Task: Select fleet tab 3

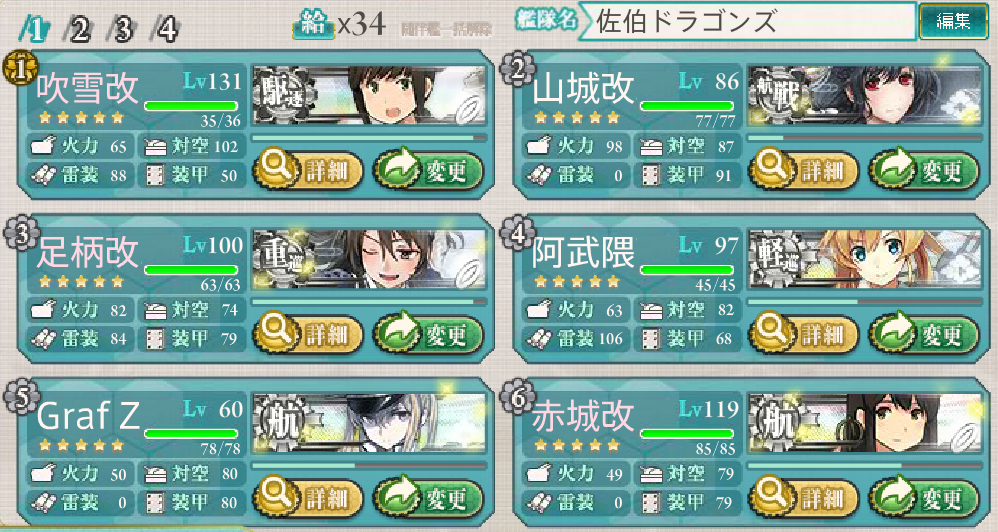Action: 123,29
